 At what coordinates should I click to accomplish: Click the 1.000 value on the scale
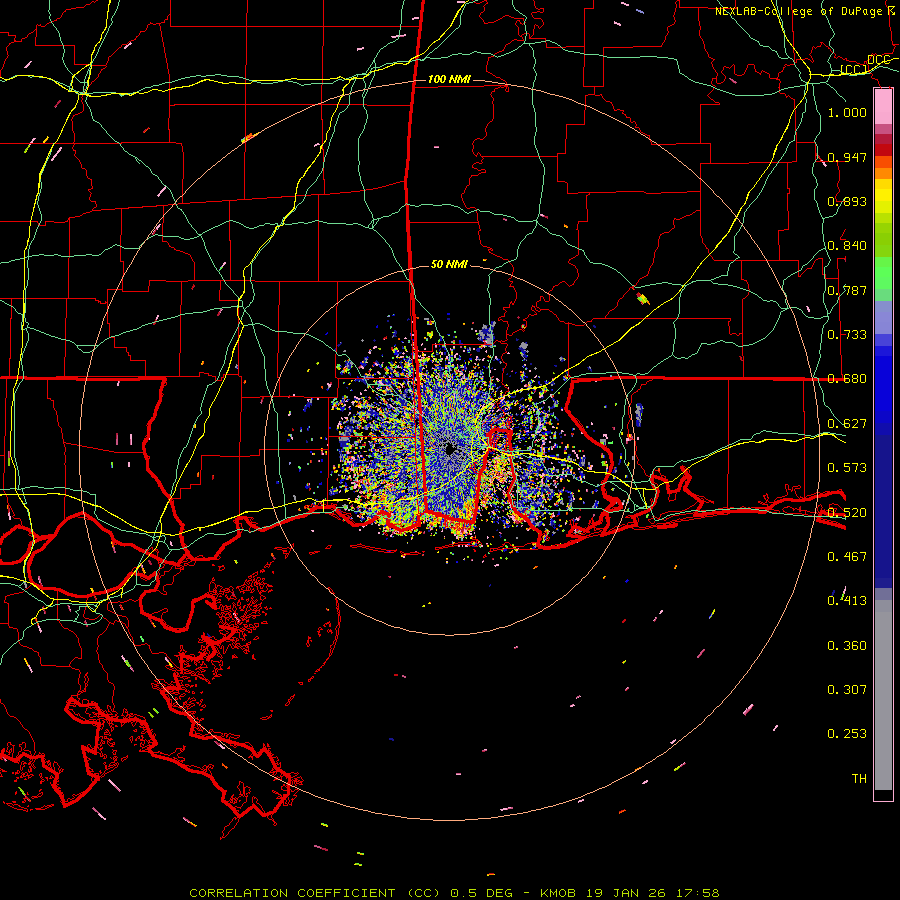tap(847, 112)
